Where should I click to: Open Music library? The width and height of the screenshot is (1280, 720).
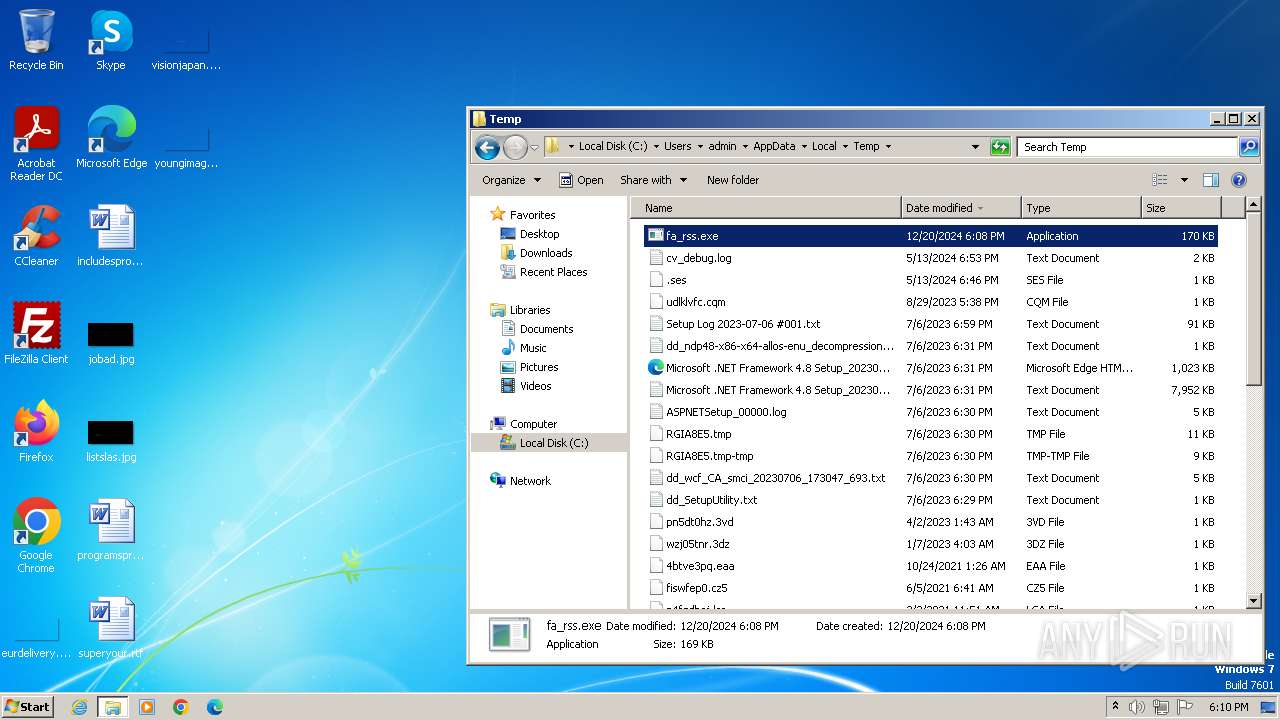point(533,348)
